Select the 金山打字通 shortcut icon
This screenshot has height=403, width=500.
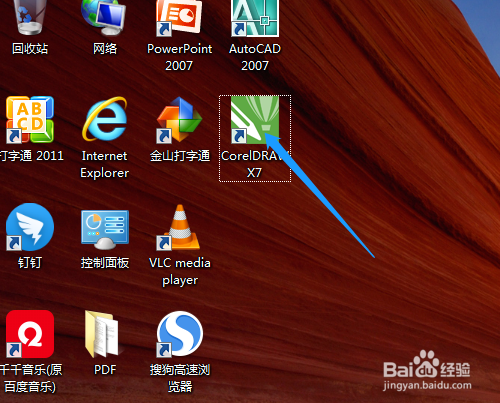tap(179, 119)
